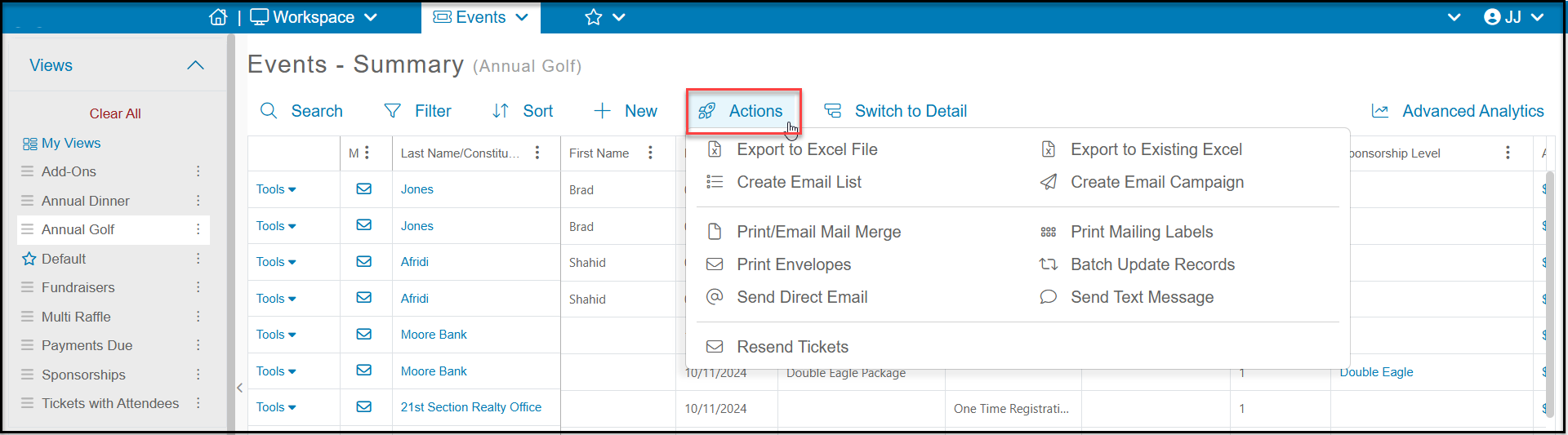Open column menu for First Name
Screen dimensions: 1568x435
point(650,153)
